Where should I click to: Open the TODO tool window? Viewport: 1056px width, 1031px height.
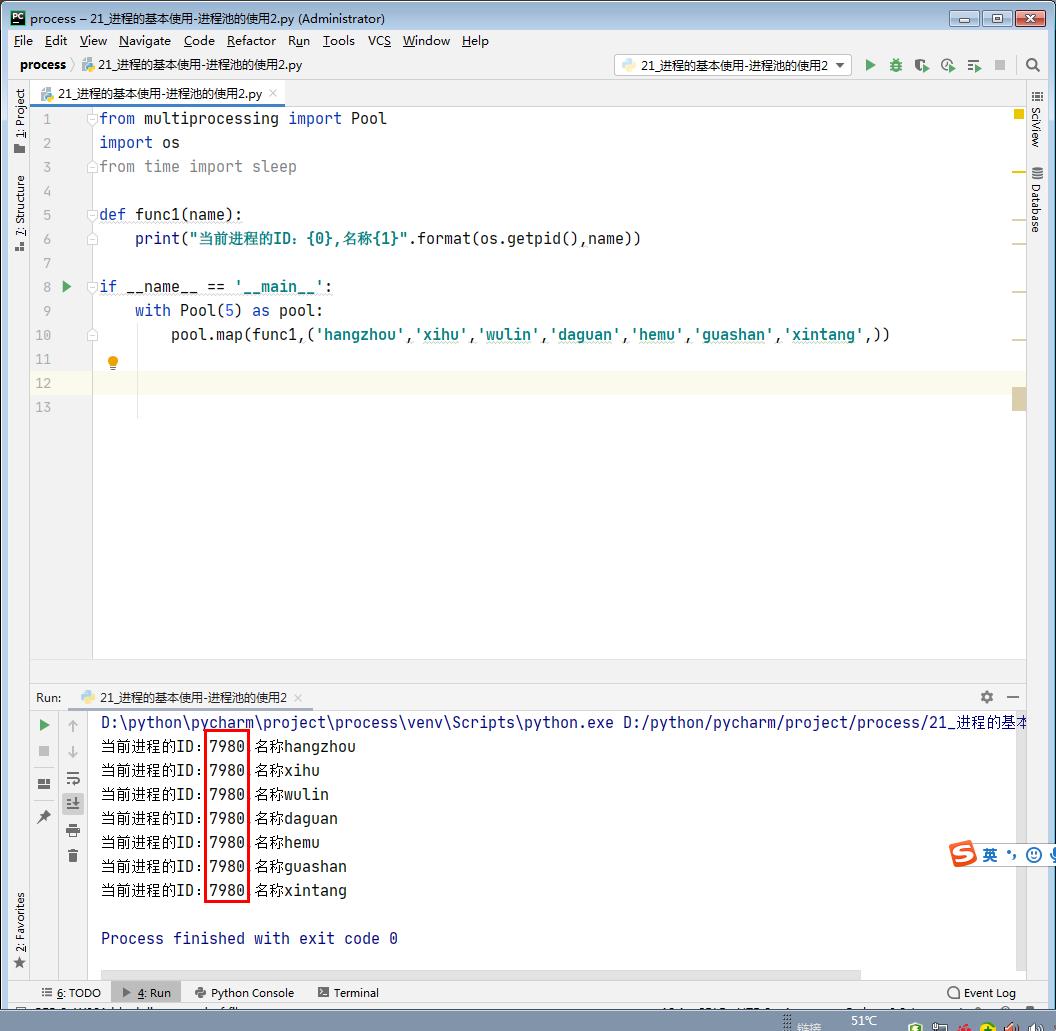pyautogui.click(x=71, y=993)
